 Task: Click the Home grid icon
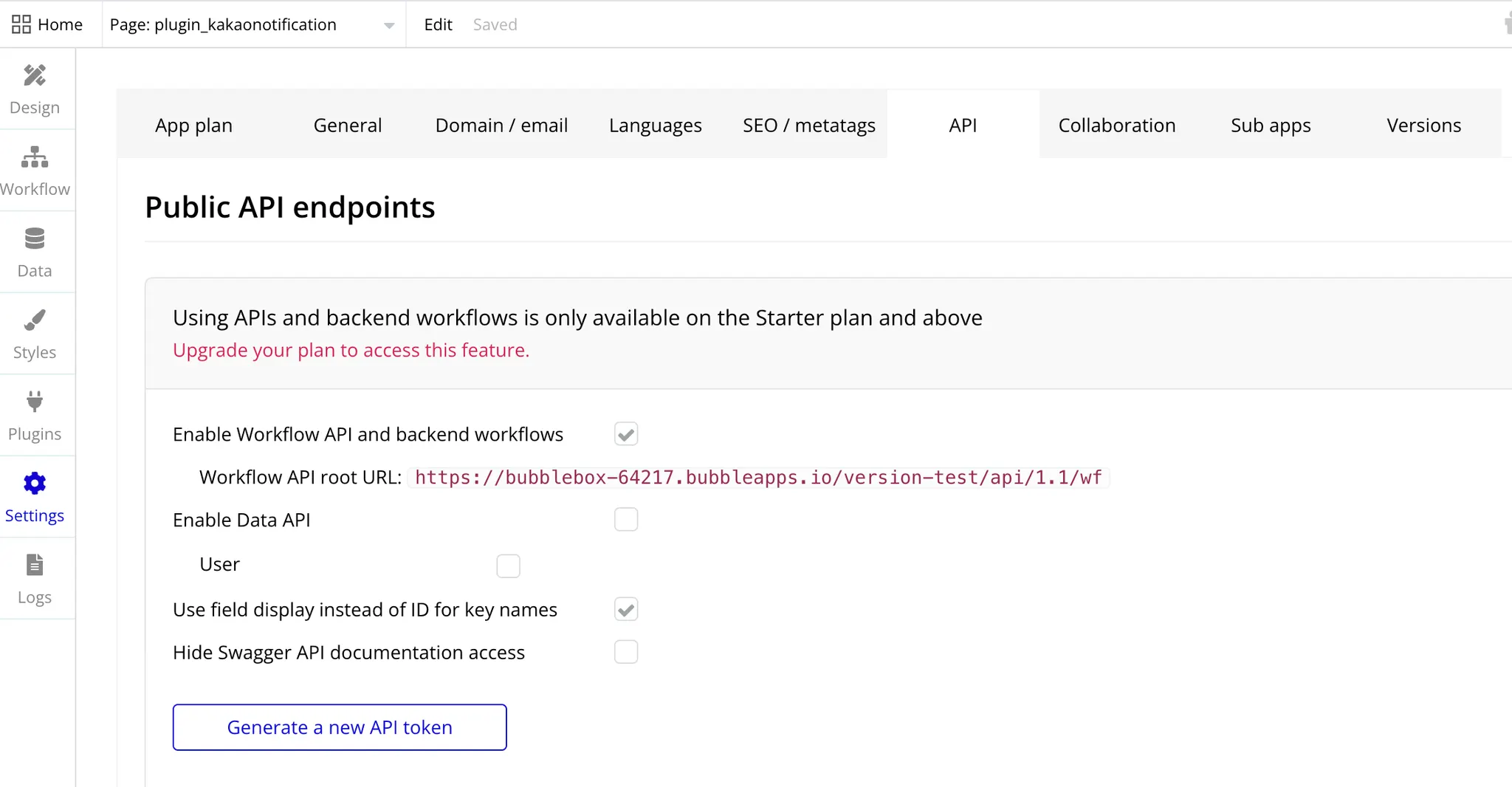(x=21, y=24)
